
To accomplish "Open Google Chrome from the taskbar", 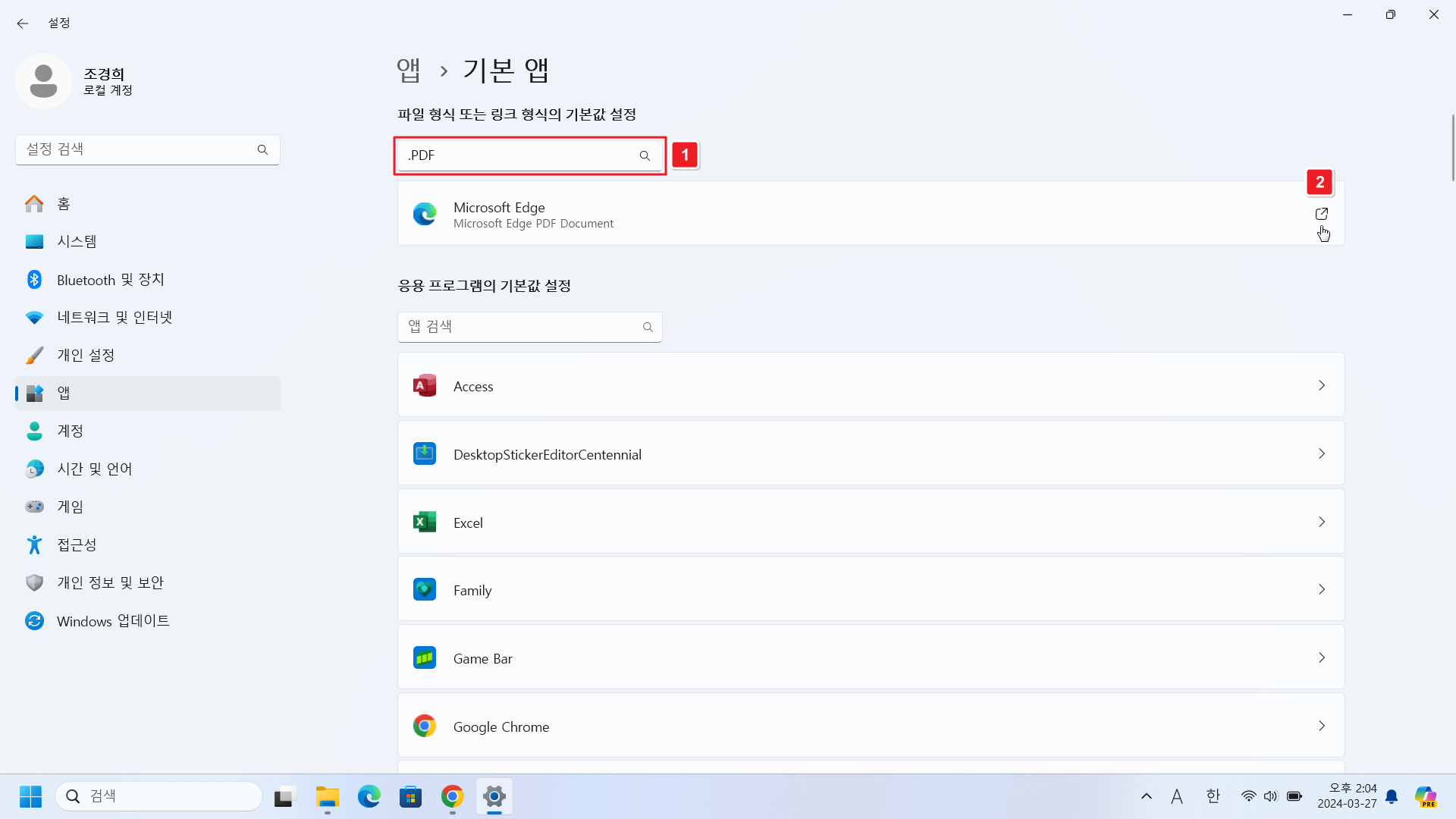I will pos(453,796).
